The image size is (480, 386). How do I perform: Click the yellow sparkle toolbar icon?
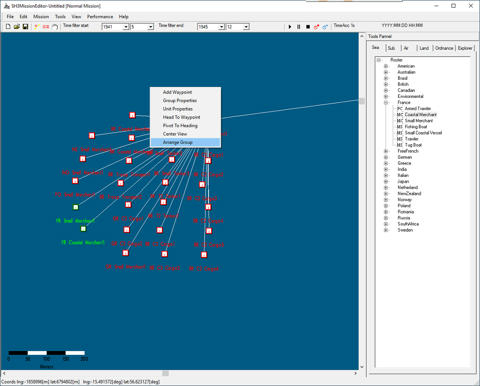[37, 27]
